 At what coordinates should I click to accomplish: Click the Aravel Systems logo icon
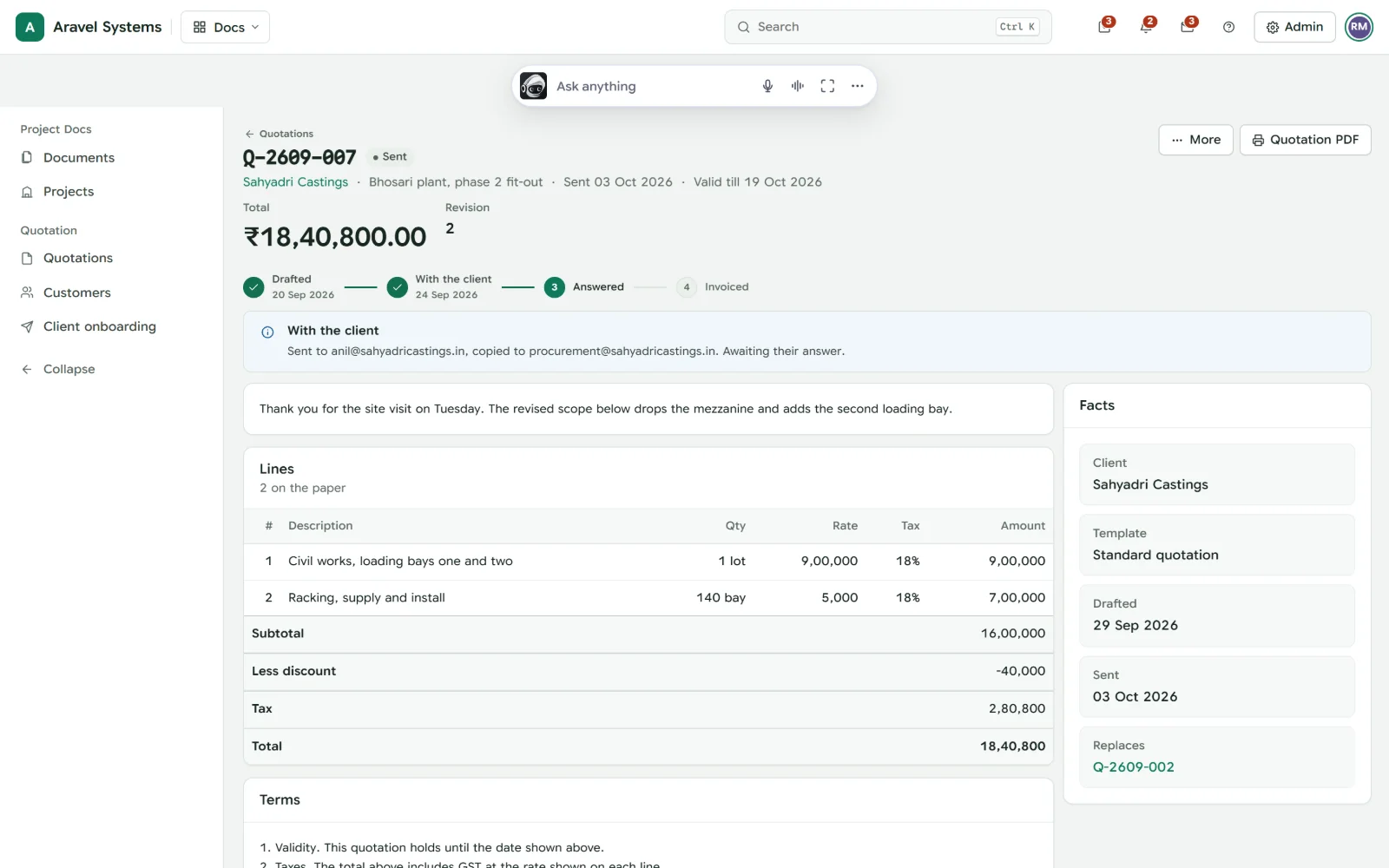pyautogui.click(x=30, y=27)
